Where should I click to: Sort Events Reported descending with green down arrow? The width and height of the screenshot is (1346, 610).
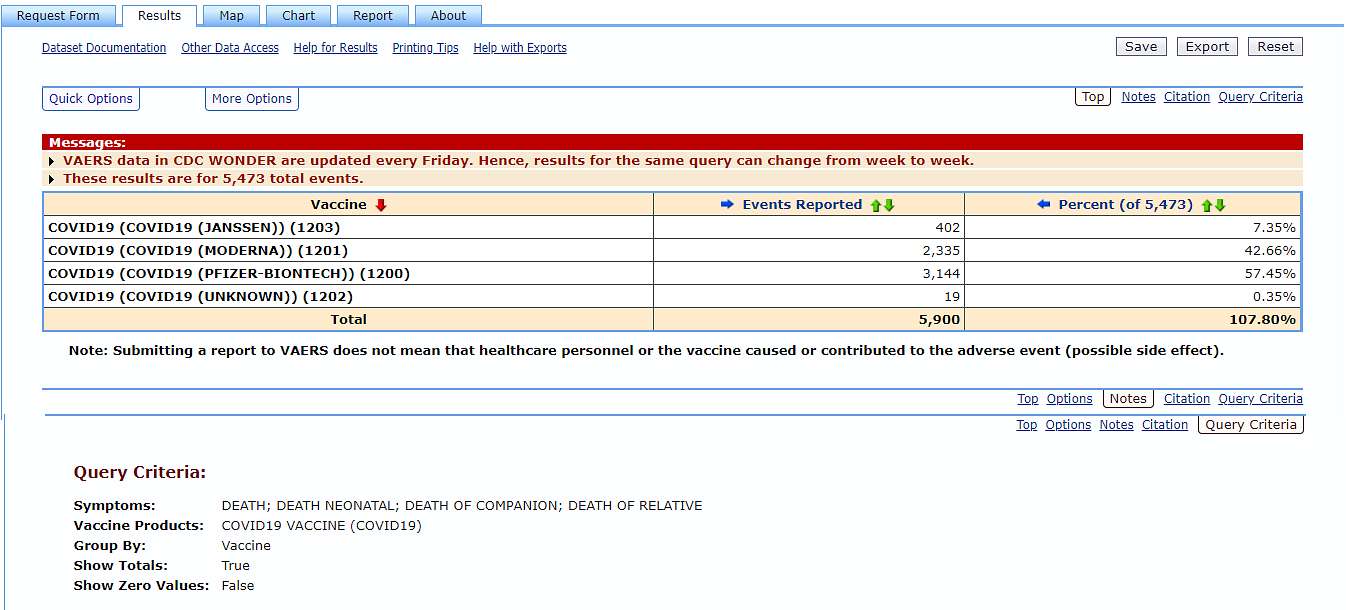click(889, 205)
